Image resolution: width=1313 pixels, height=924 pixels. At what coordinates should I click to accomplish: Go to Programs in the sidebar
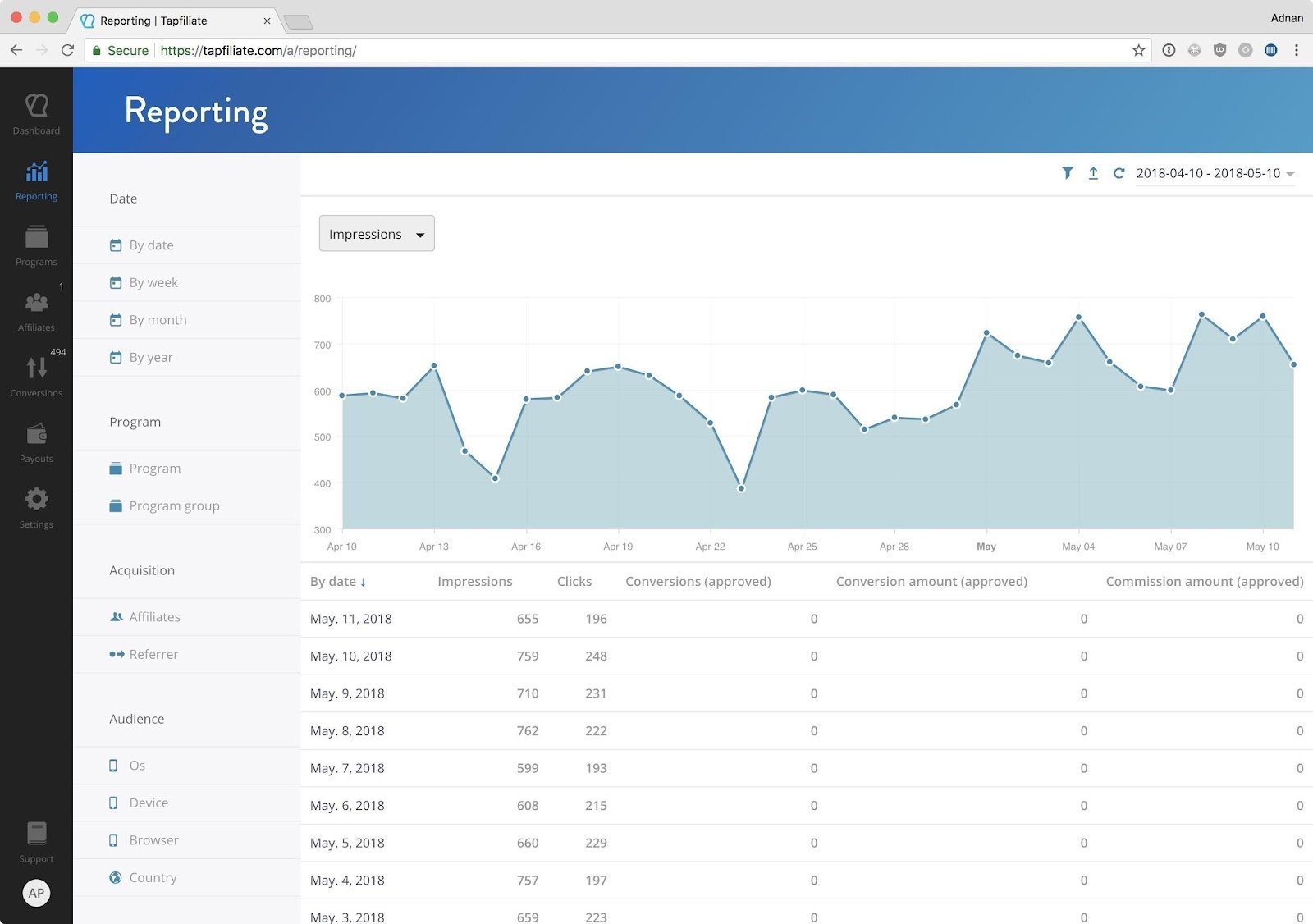pyautogui.click(x=36, y=245)
